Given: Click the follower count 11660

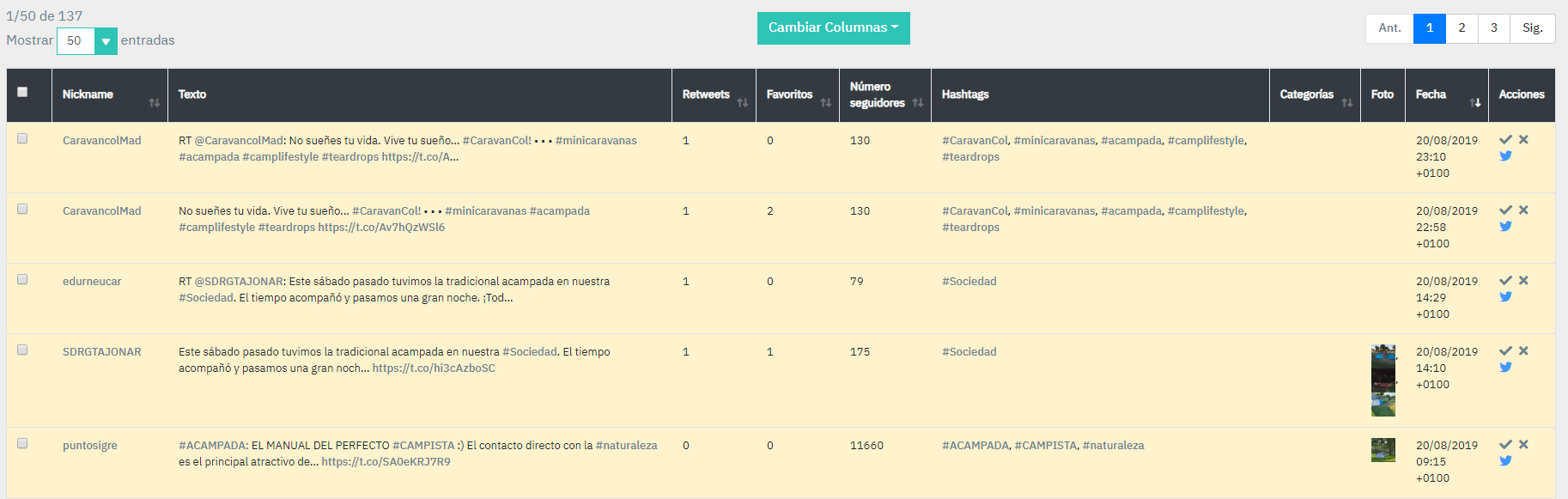Looking at the screenshot, I should [x=866, y=446].
